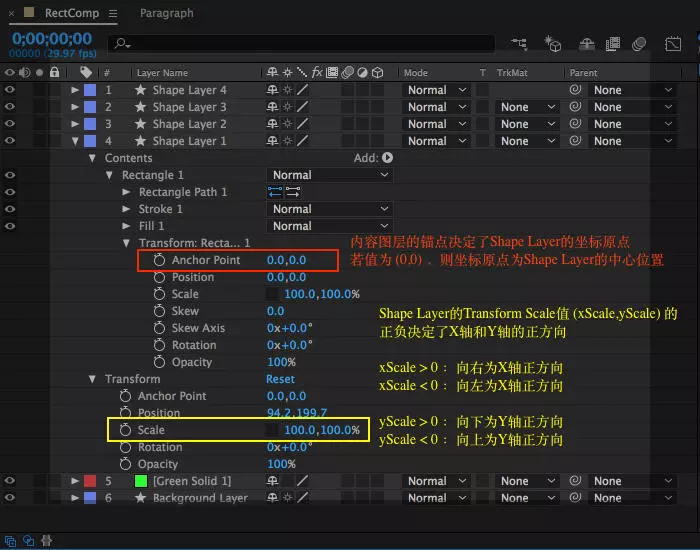This screenshot has height=550, width=700.
Task: Reset the layer Transform
Action: pos(280,379)
